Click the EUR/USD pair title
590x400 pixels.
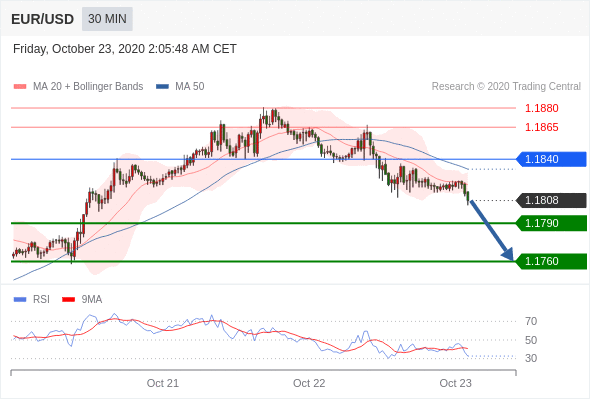[x=43, y=19]
